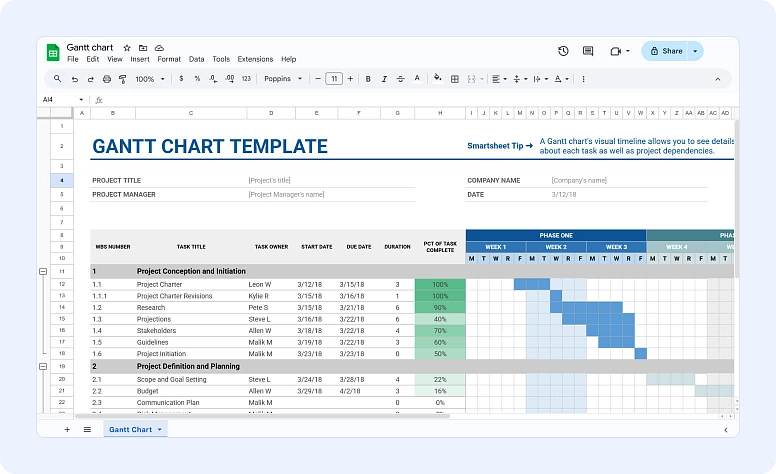
Task: Click the Share button
Action: 666,51
